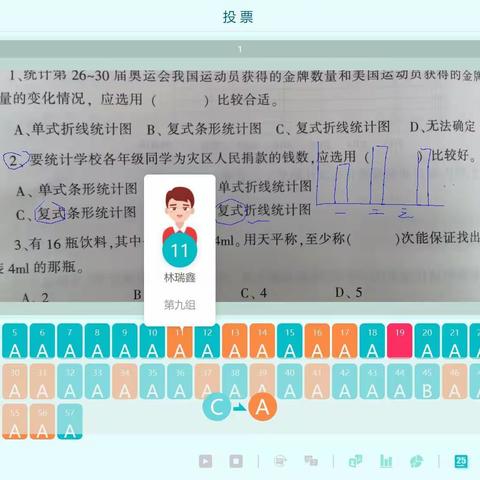The height and width of the screenshot is (480, 480).
Task: Click option C、复式折线统计图 in question 1
Action: (333, 128)
